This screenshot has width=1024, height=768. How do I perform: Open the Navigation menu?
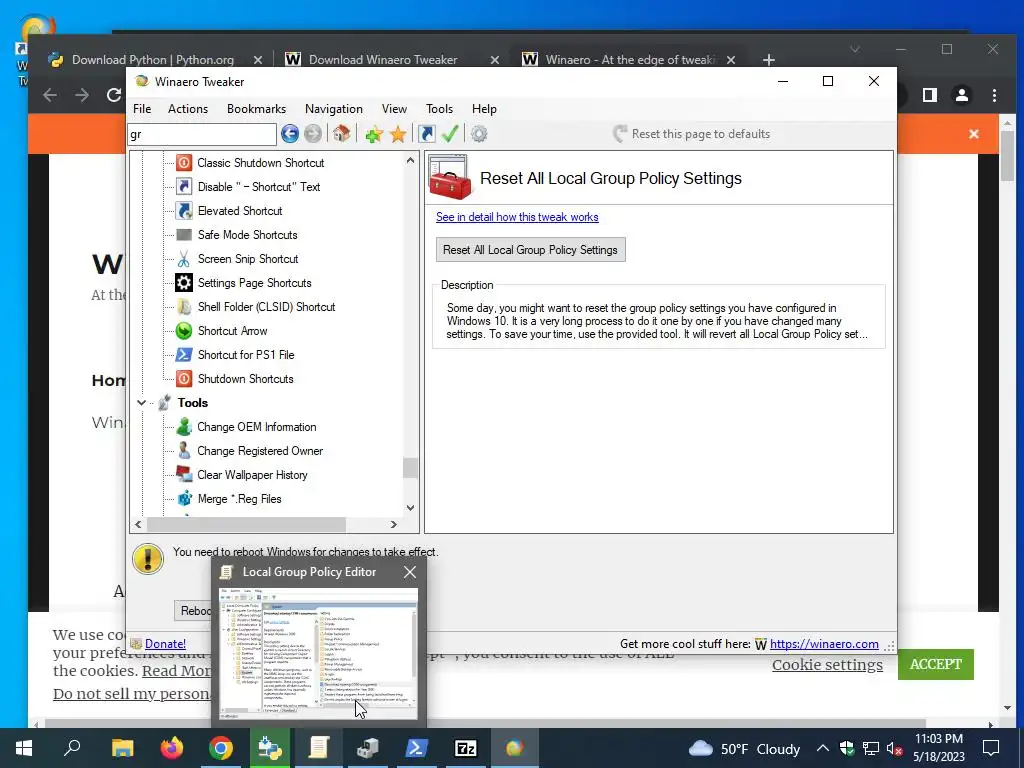pyautogui.click(x=334, y=109)
